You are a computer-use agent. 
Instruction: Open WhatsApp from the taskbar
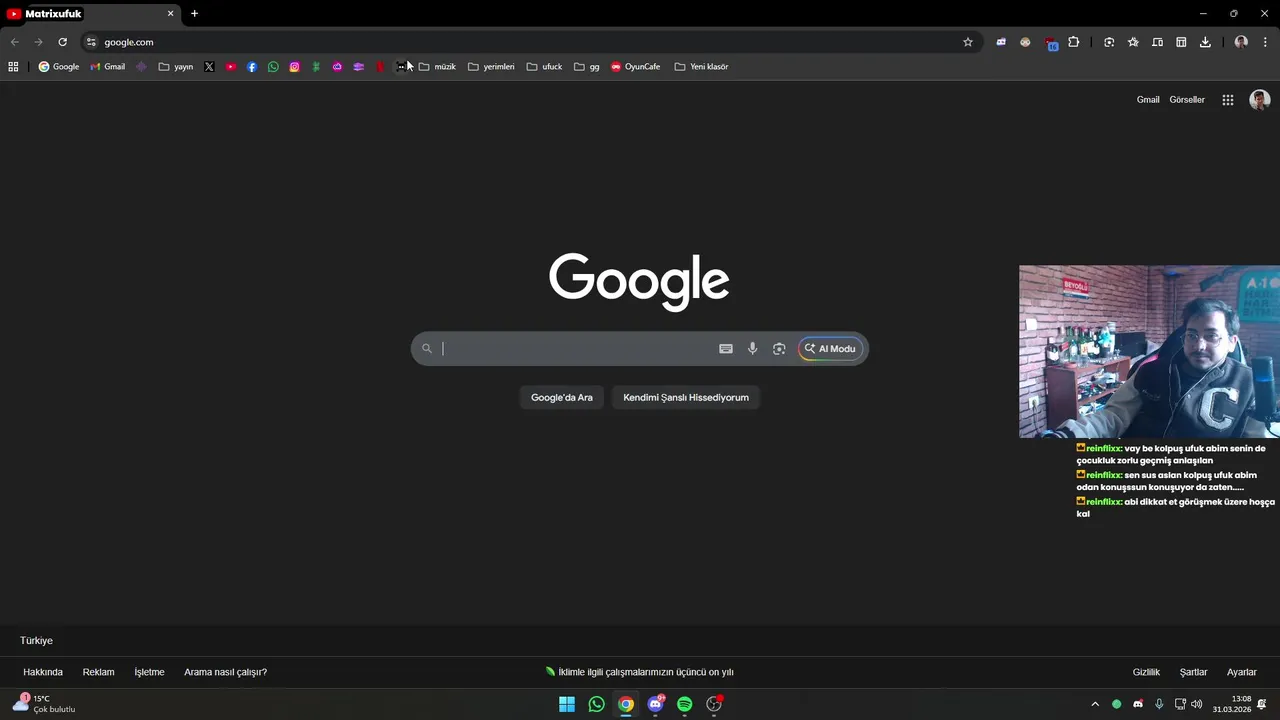pyautogui.click(x=597, y=704)
